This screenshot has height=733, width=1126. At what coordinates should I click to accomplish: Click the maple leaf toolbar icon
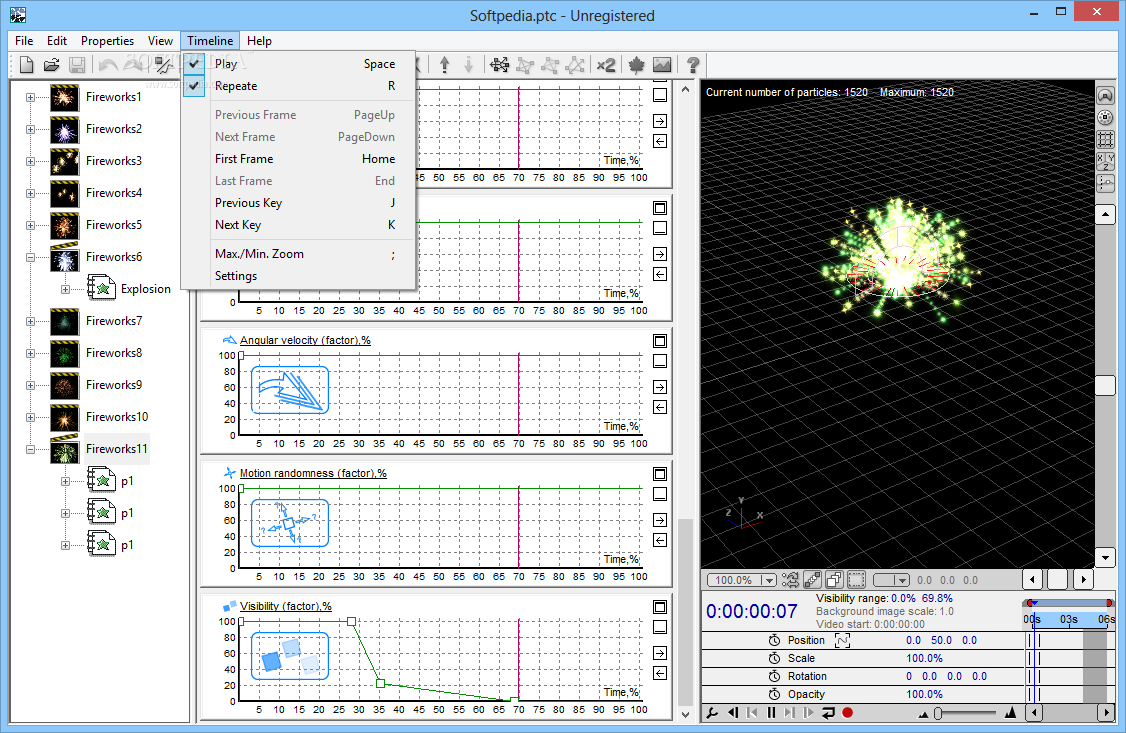point(636,65)
